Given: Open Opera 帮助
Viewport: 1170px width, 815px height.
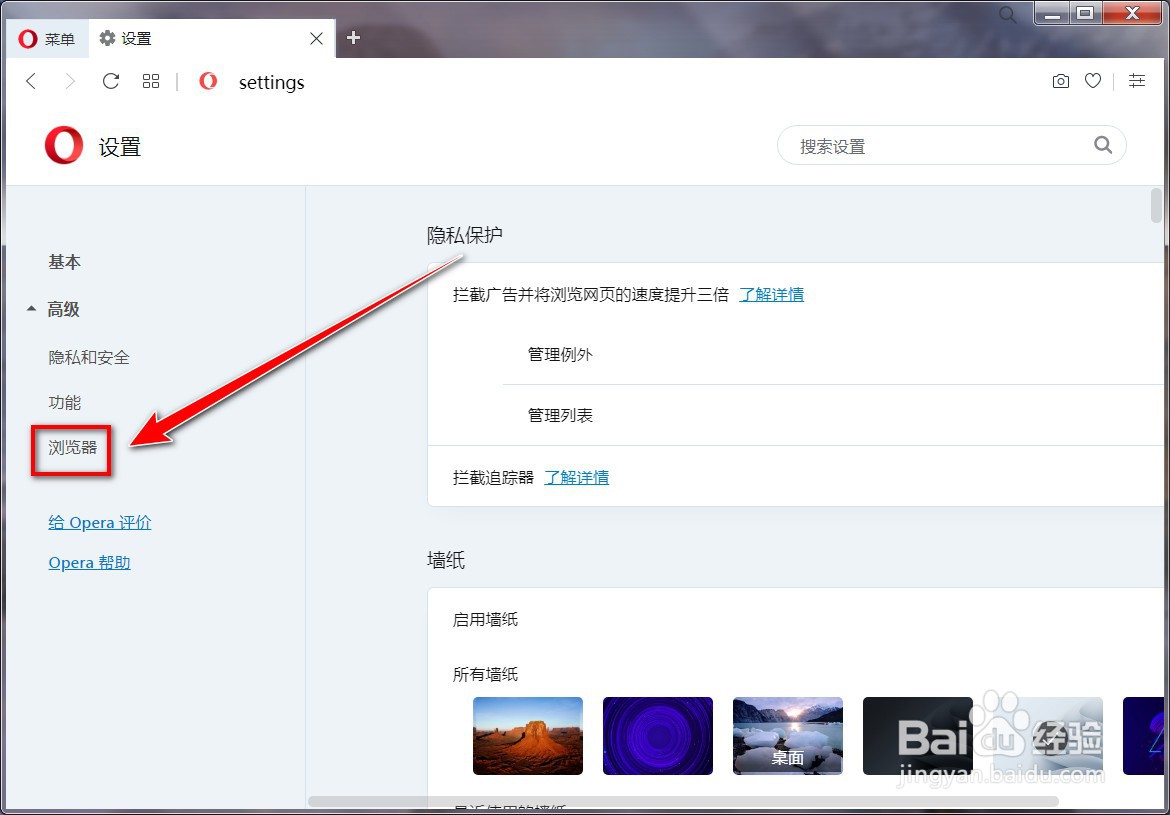Looking at the screenshot, I should [89, 562].
